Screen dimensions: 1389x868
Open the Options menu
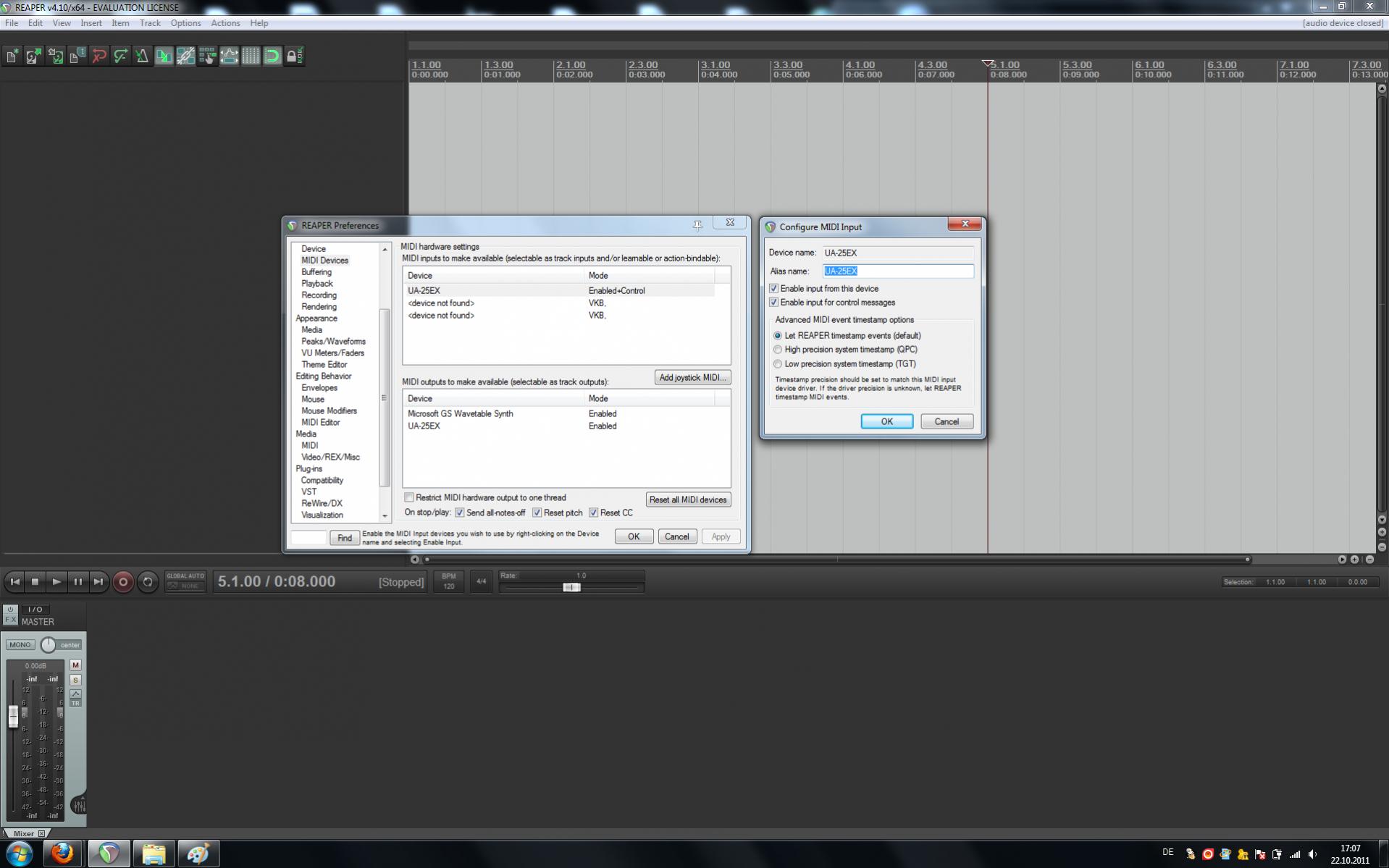(185, 23)
